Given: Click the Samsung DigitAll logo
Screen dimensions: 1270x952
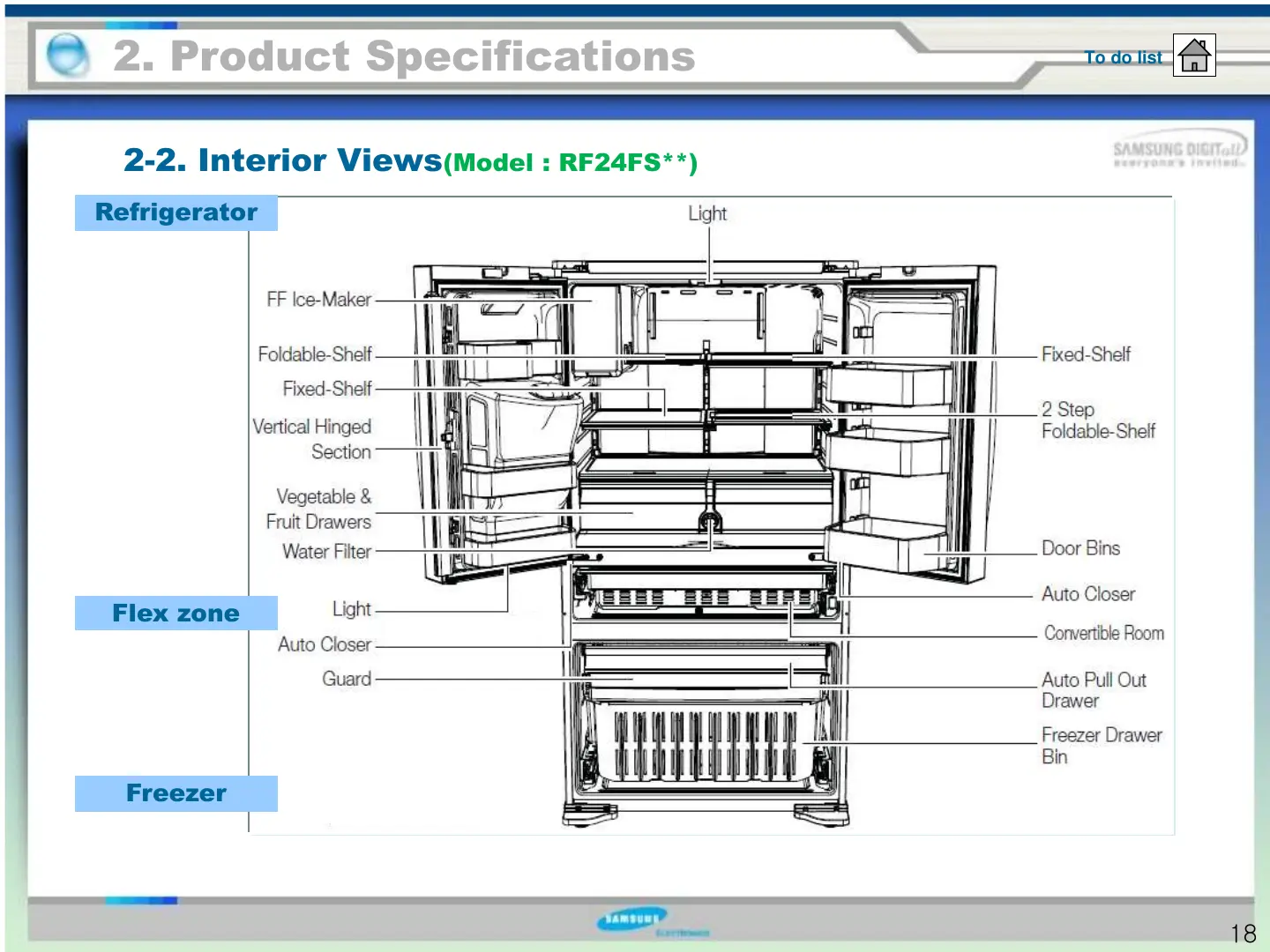Looking at the screenshot, I should (x=1178, y=153).
